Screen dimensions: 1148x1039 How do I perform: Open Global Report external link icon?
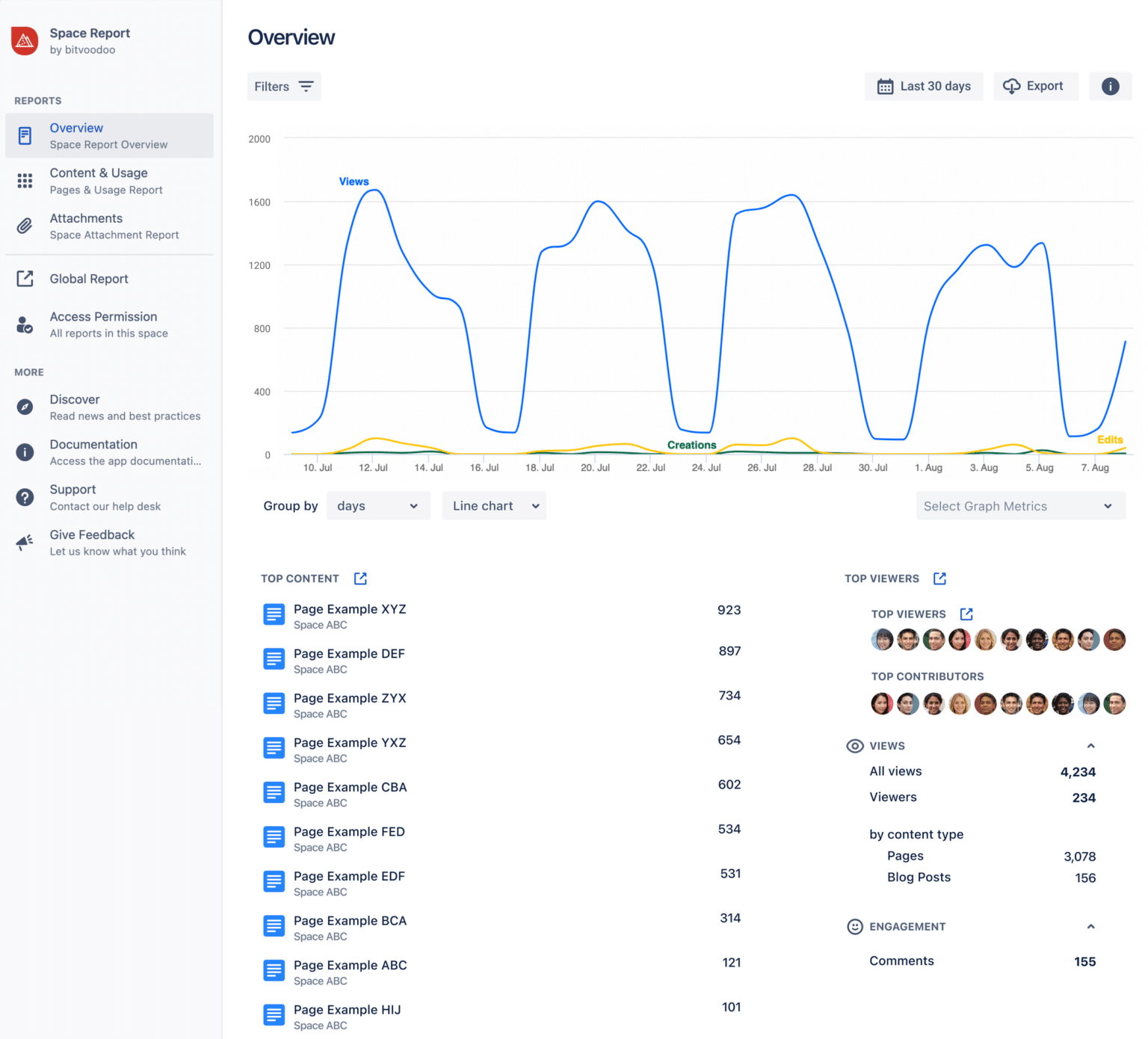click(25, 278)
